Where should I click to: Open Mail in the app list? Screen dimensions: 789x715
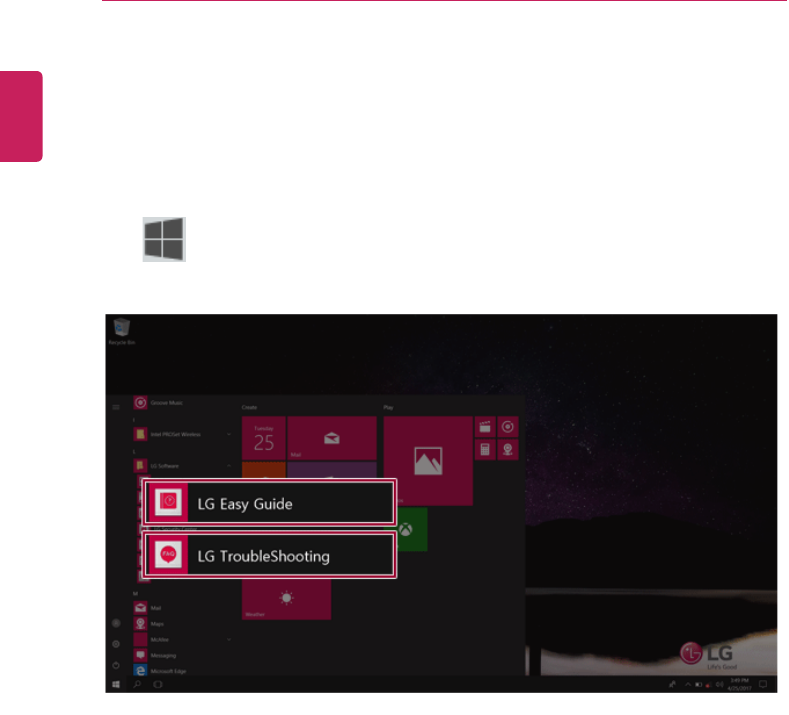pos(148,608)
